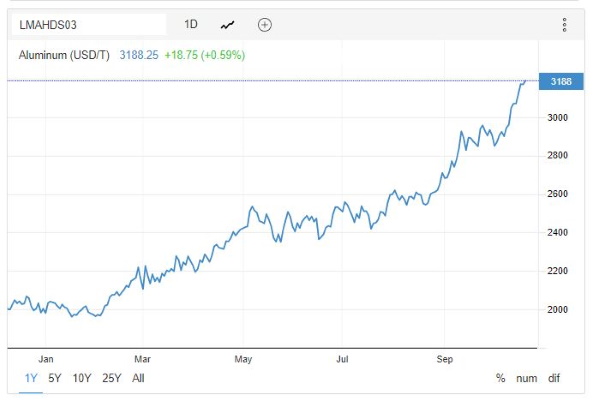Switch to the 5Y time range
Screen dimensions: 600x402
[x=55, y=378]
